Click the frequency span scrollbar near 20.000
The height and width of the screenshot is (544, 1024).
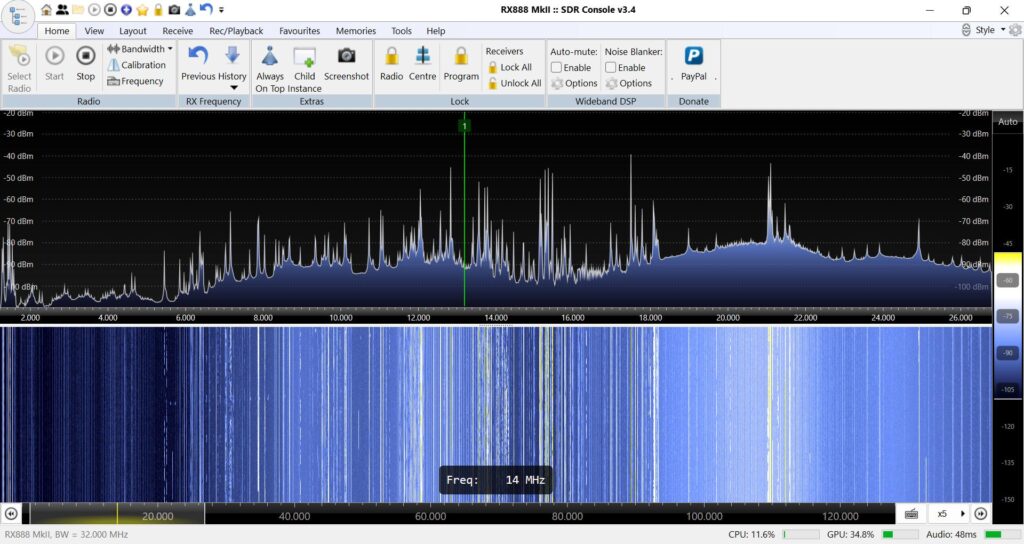[158, 515]
